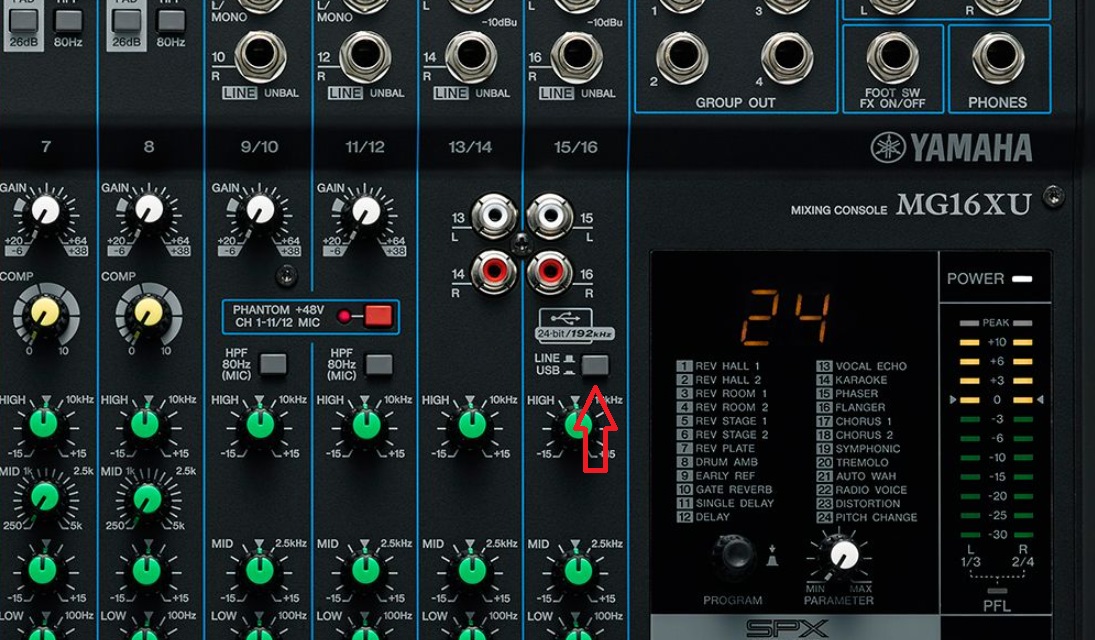Click the HIGH EQ knob on channel 7
The image size is (1095, 640).
[x=44, y=424]
